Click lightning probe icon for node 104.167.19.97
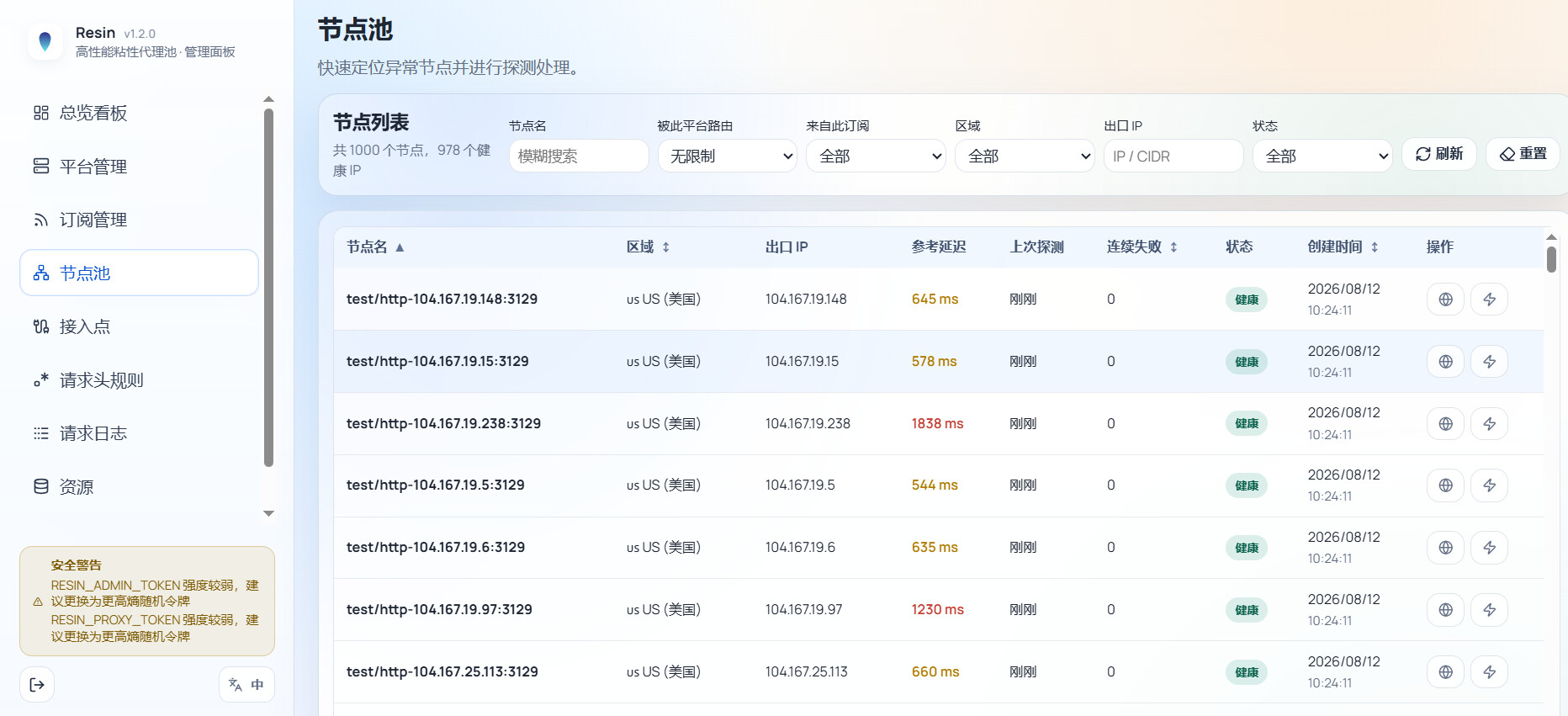The image size is (1568, 716). point(1489,610)
